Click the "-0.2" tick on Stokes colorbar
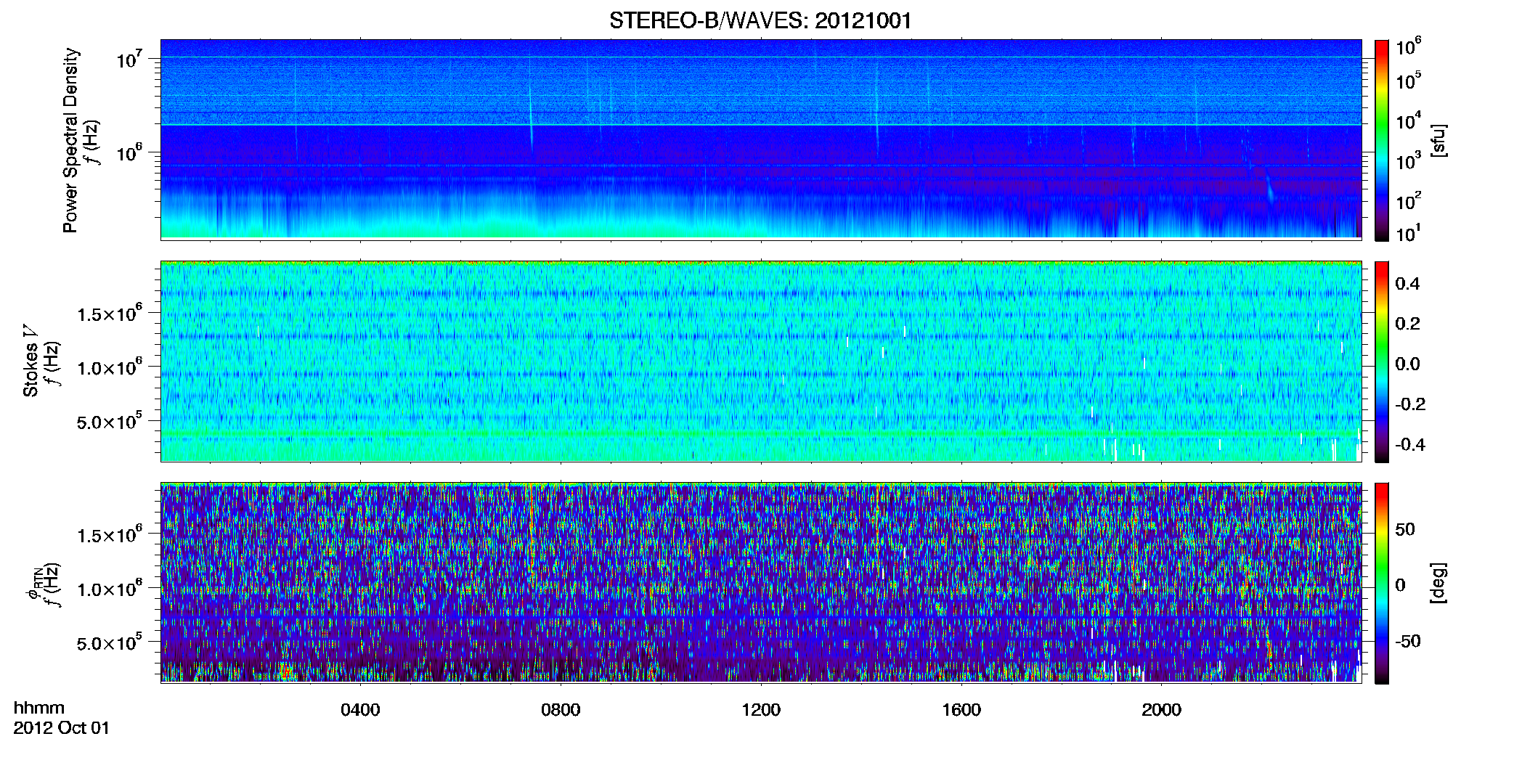 [x=1410, y=404]
